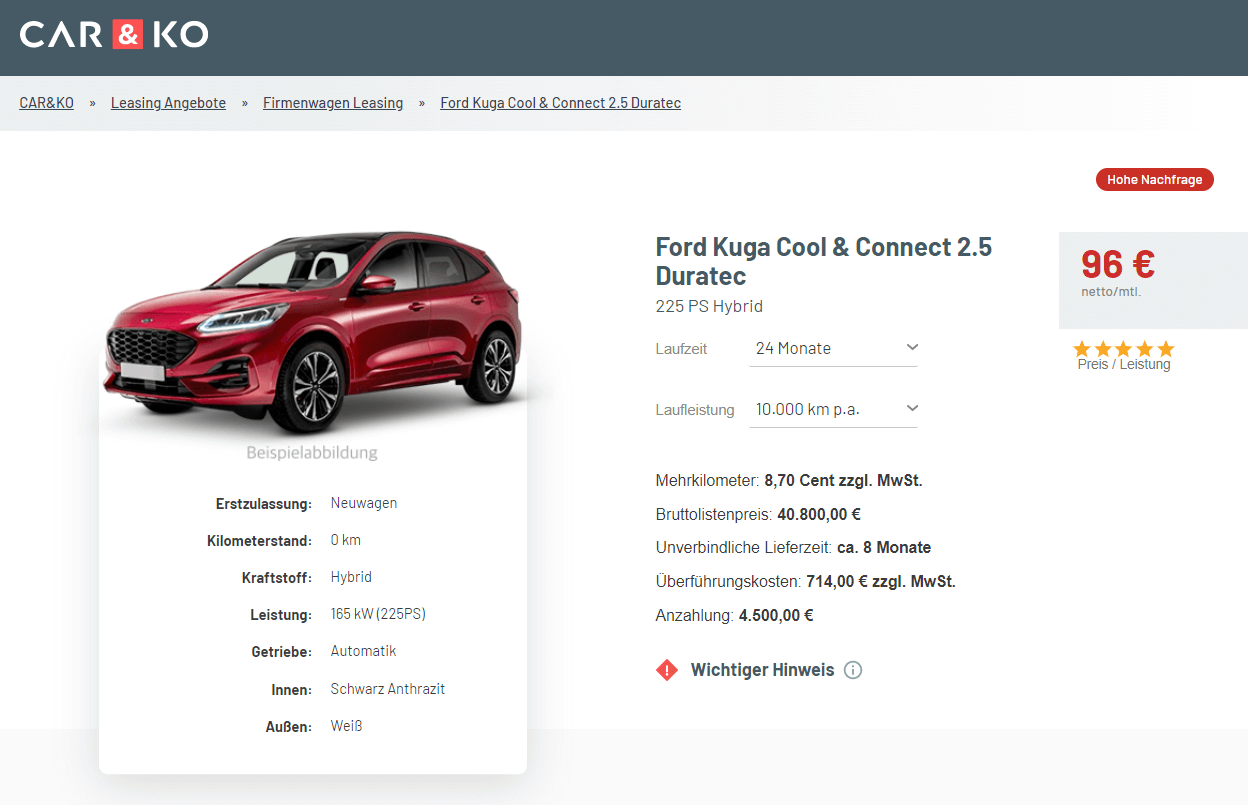
Task: Click the netto/mtl. label under the price
Action: (x=1111, y=292)
